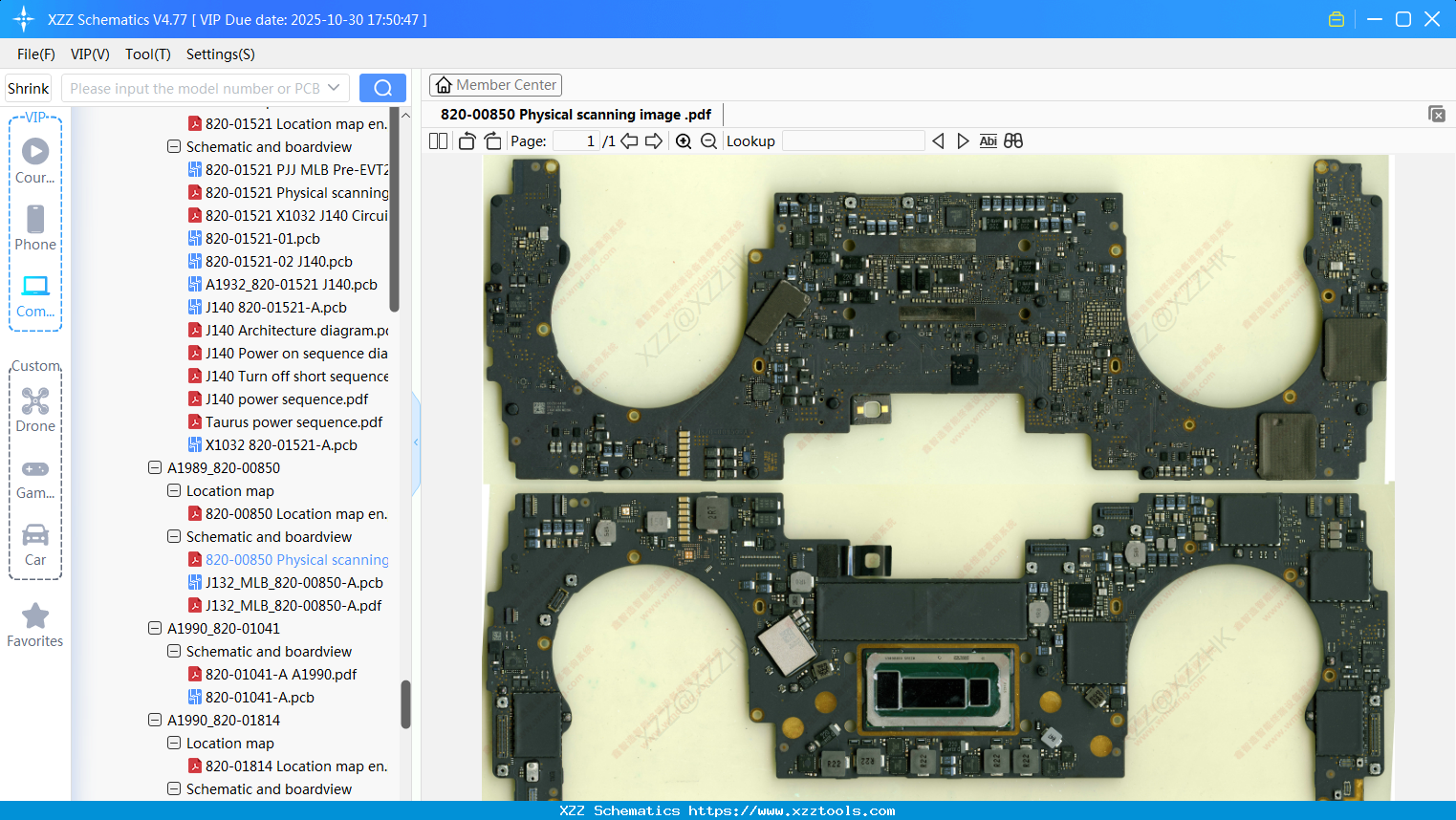Open the model number dropdown arrow

point(334,88)
